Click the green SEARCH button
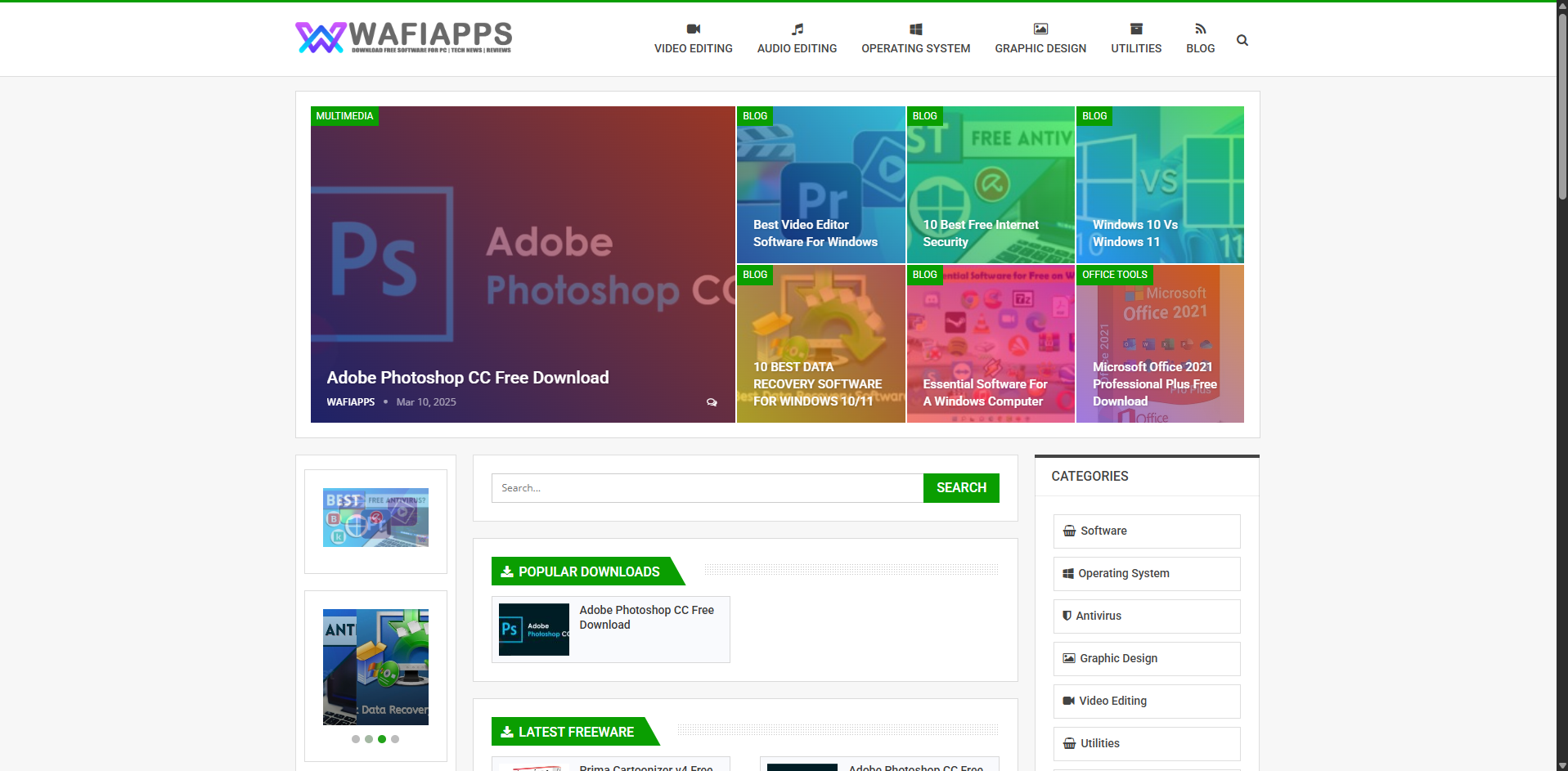 point(961,488)
